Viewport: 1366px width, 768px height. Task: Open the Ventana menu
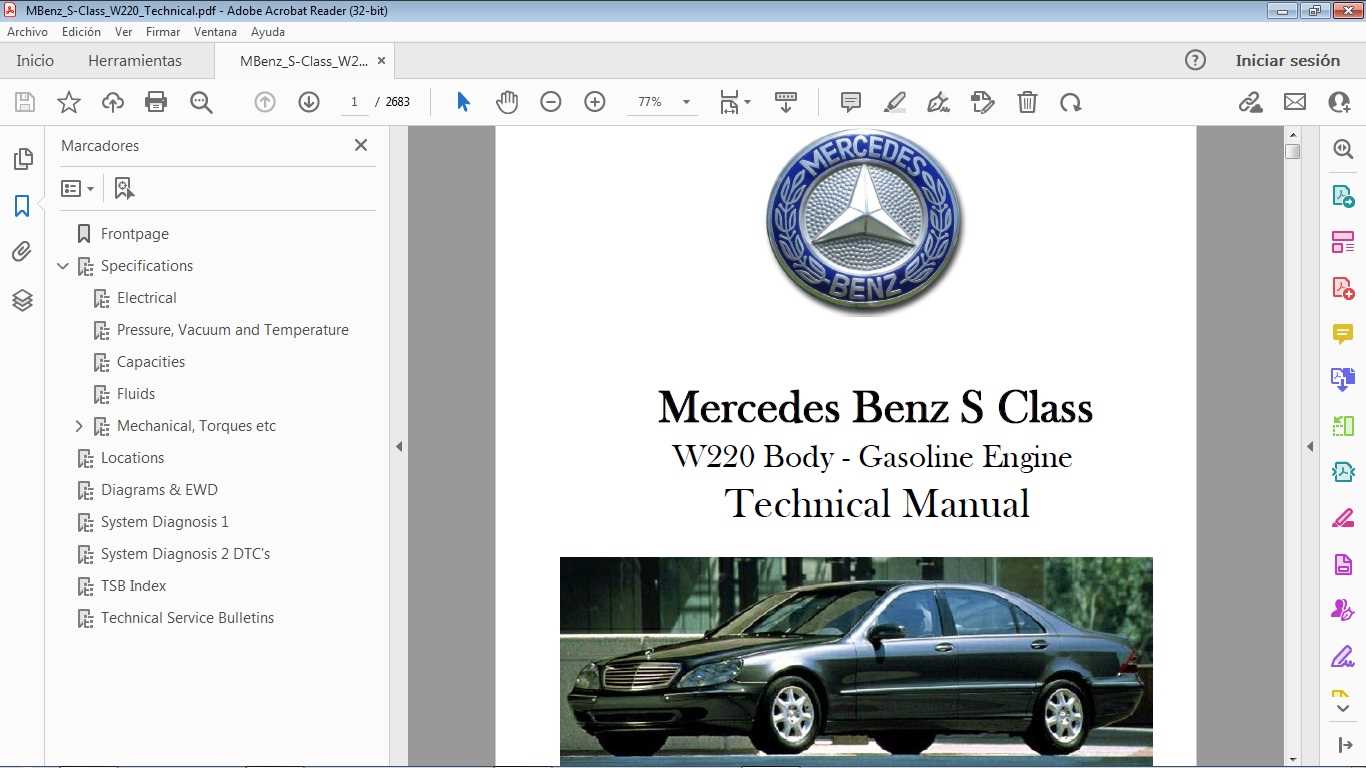tap(216, 32)
